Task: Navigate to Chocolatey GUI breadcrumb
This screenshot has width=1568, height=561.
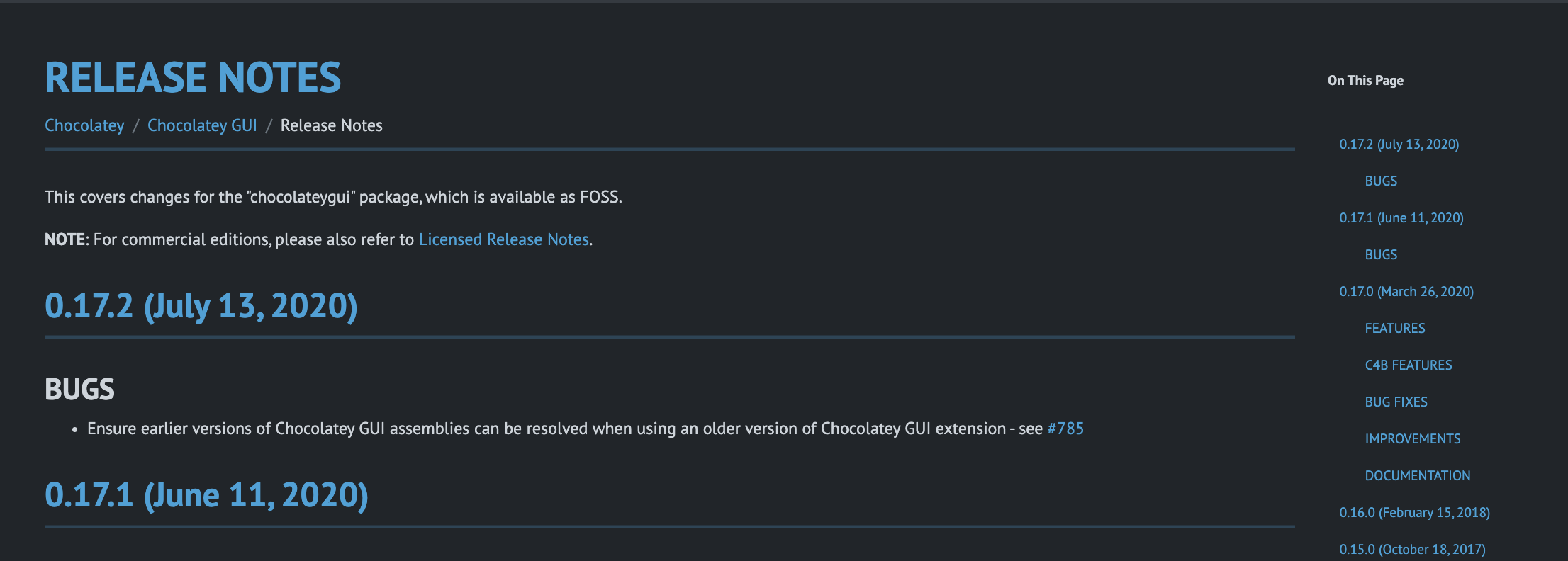Action: tap(202, 125)
